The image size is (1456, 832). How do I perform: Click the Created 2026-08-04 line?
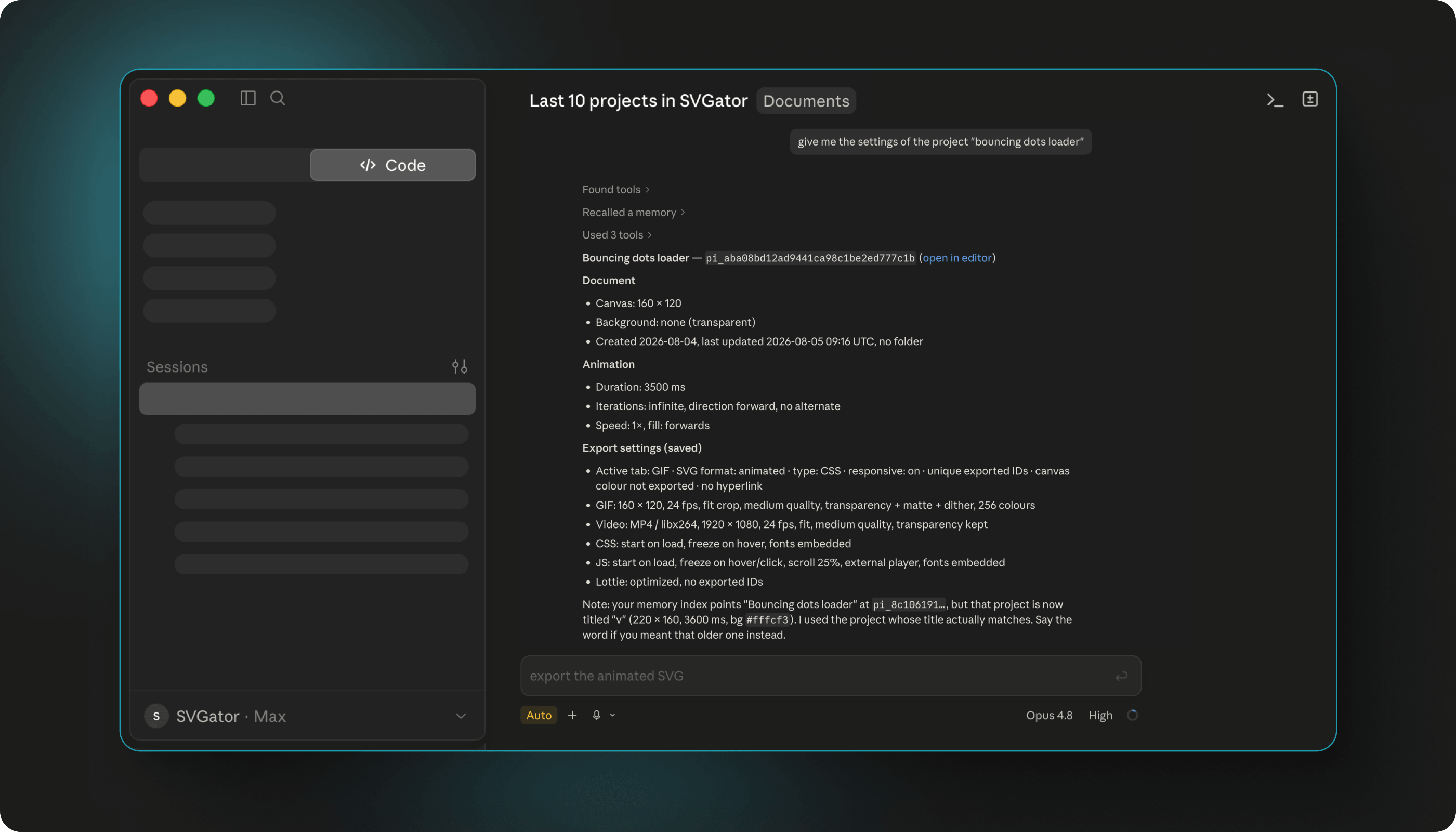pos(759,342)
